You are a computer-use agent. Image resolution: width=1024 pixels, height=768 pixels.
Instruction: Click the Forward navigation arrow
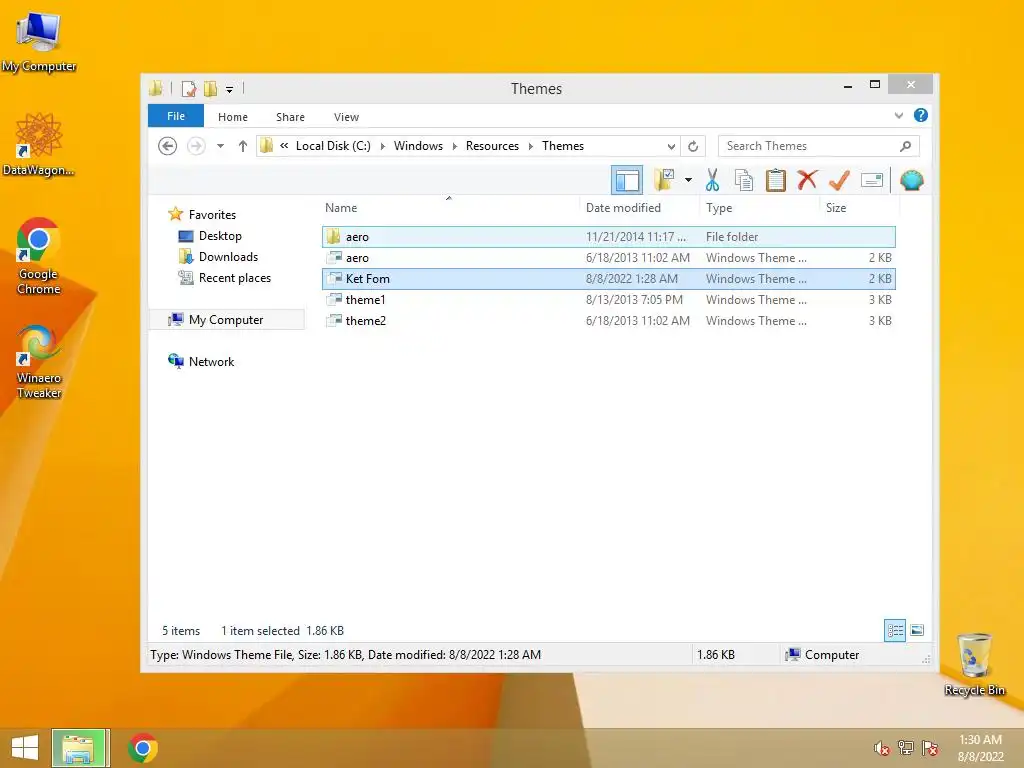coord(196,146)
